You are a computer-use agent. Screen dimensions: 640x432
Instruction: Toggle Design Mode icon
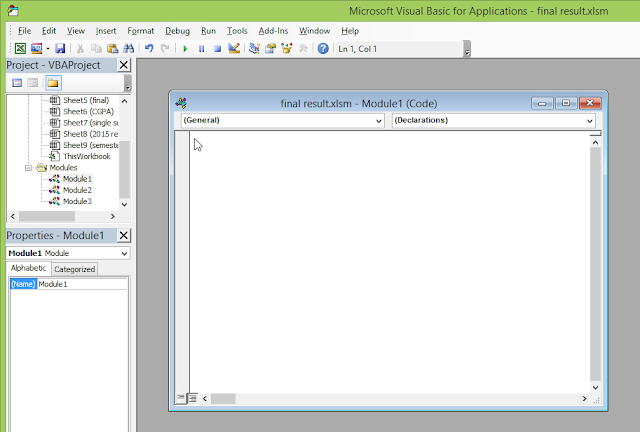pyautogui.click(x=234, y=49)
